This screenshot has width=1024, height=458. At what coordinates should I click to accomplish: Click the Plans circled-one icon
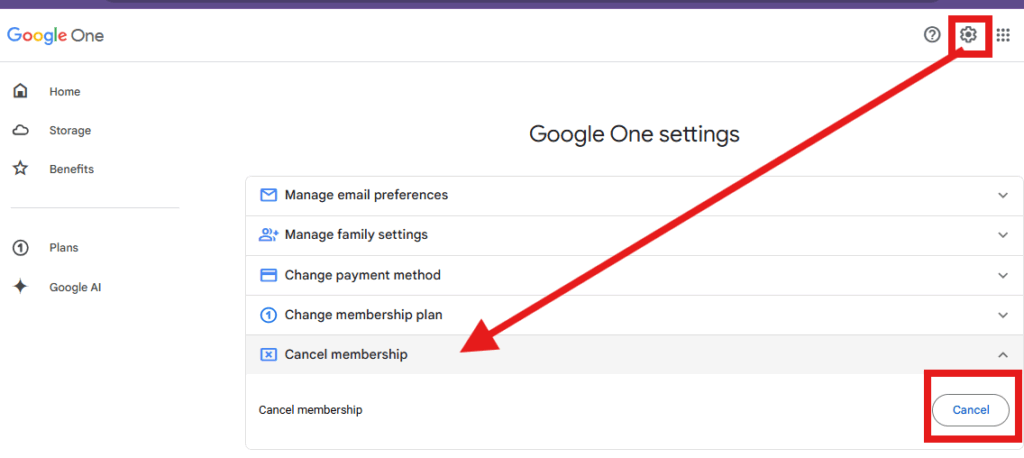tap(21, 248)
